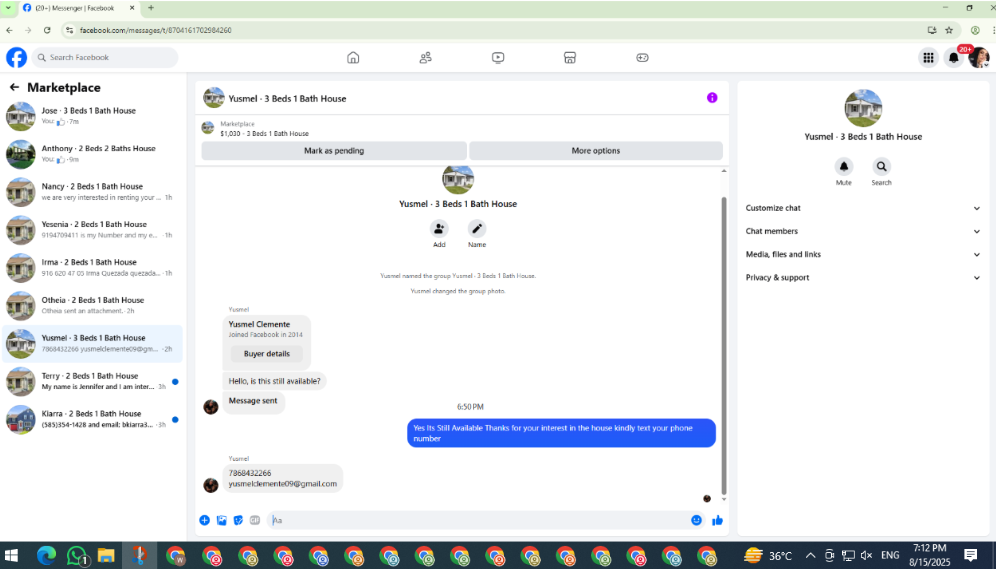The image size is (996, 569).
Task: Open the Friends icon in top navigation
Action: pyautogui.click(x=426, y=58)
